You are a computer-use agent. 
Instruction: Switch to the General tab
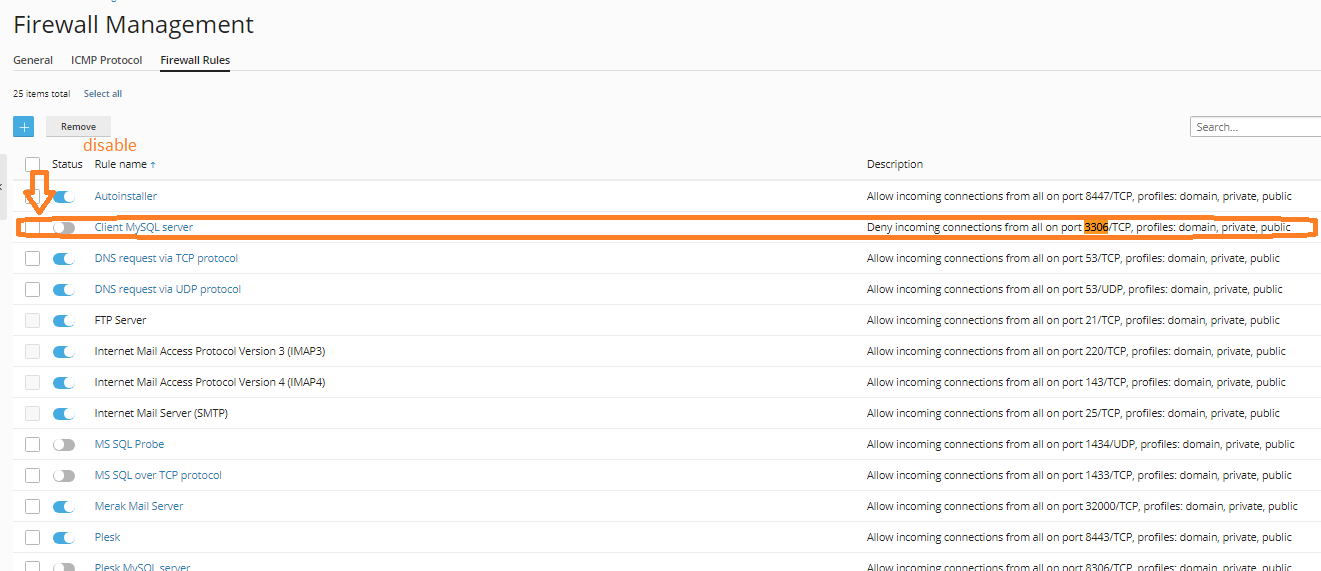pos(33,60)
